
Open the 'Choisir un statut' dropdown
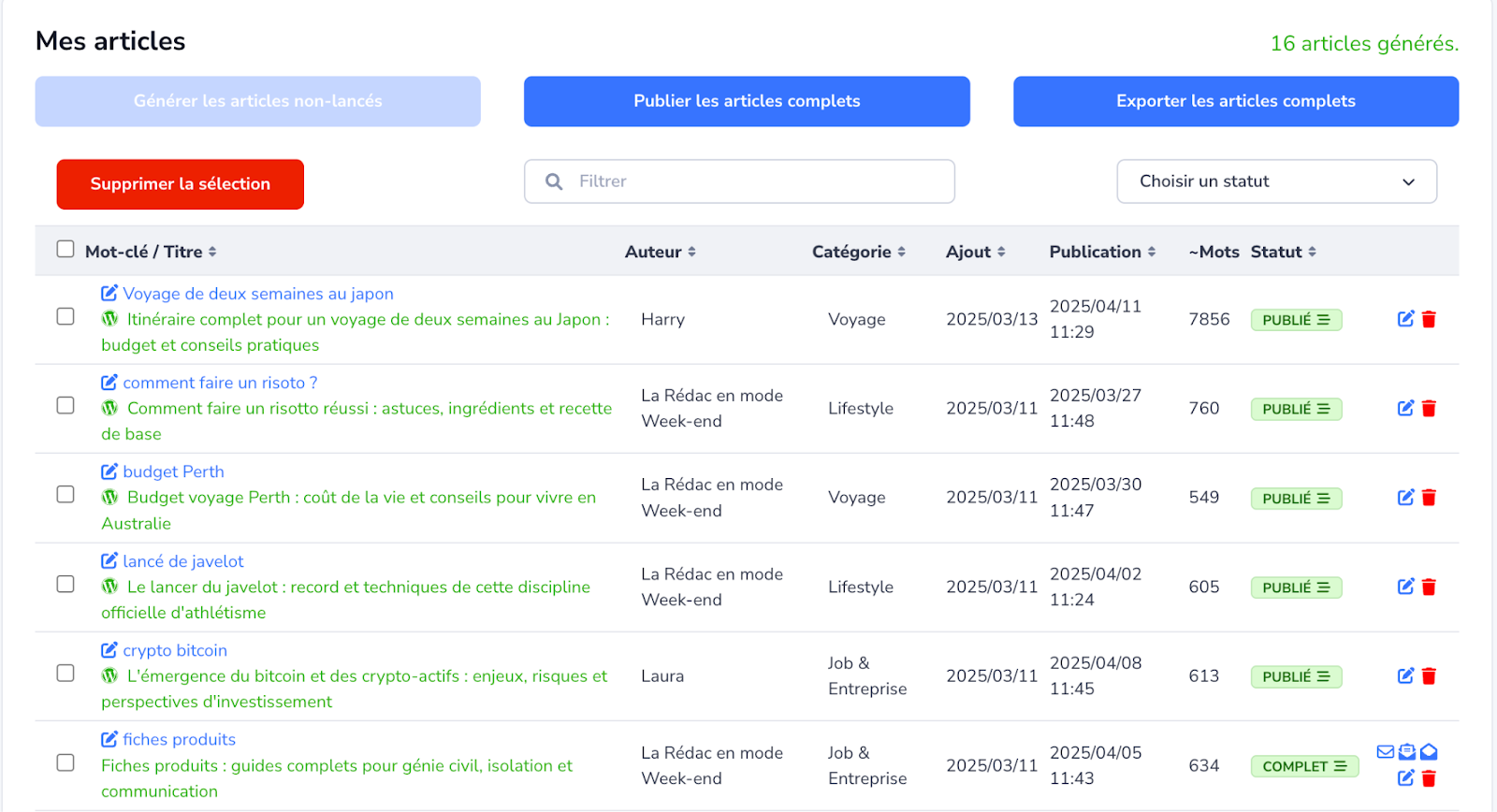point(1276,181)
